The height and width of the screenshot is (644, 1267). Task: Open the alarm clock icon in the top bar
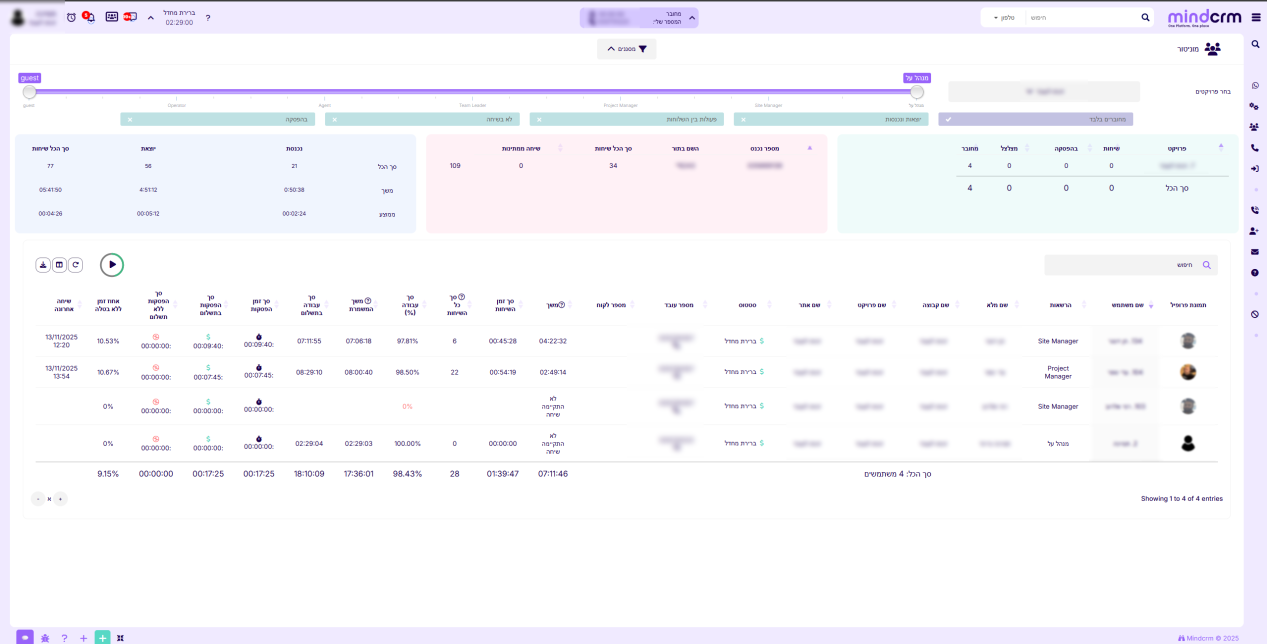(x=71, y=17)
